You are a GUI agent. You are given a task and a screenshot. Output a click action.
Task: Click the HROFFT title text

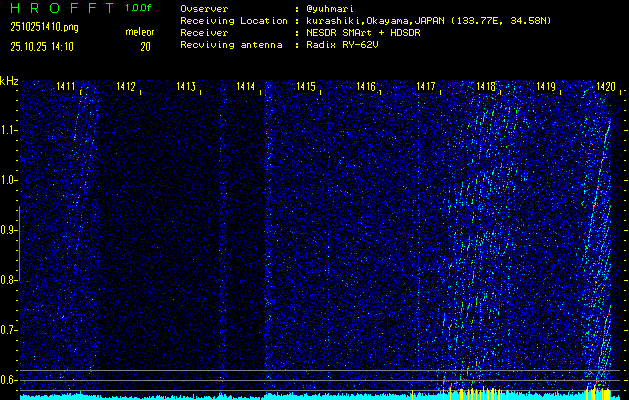[62, 8]
